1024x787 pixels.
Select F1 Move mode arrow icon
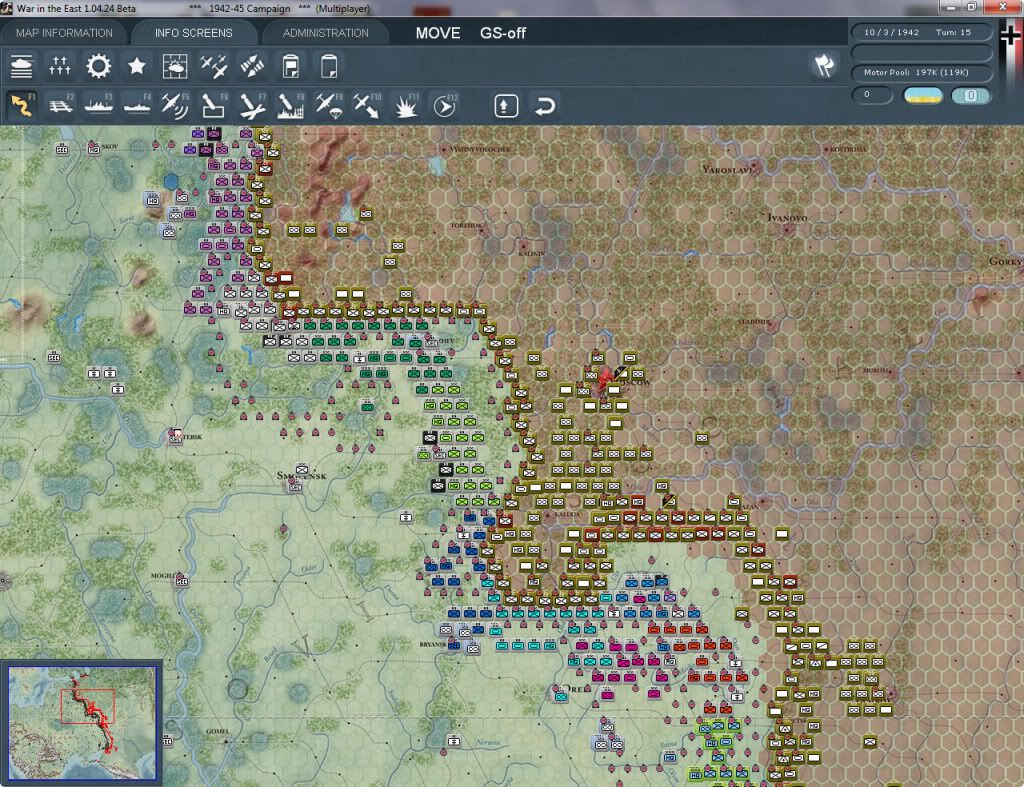[x=22, y=106]
